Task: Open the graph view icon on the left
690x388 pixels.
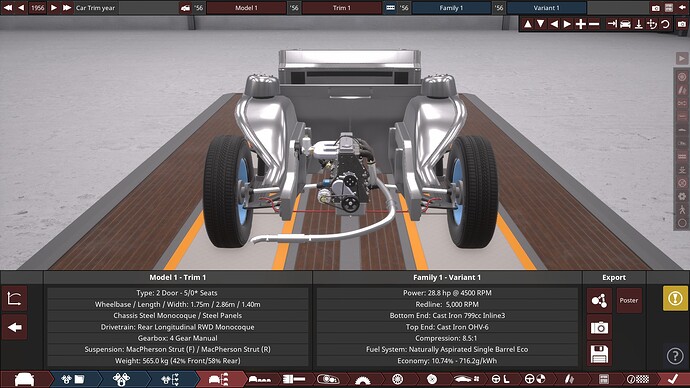Action: [15, 299]
